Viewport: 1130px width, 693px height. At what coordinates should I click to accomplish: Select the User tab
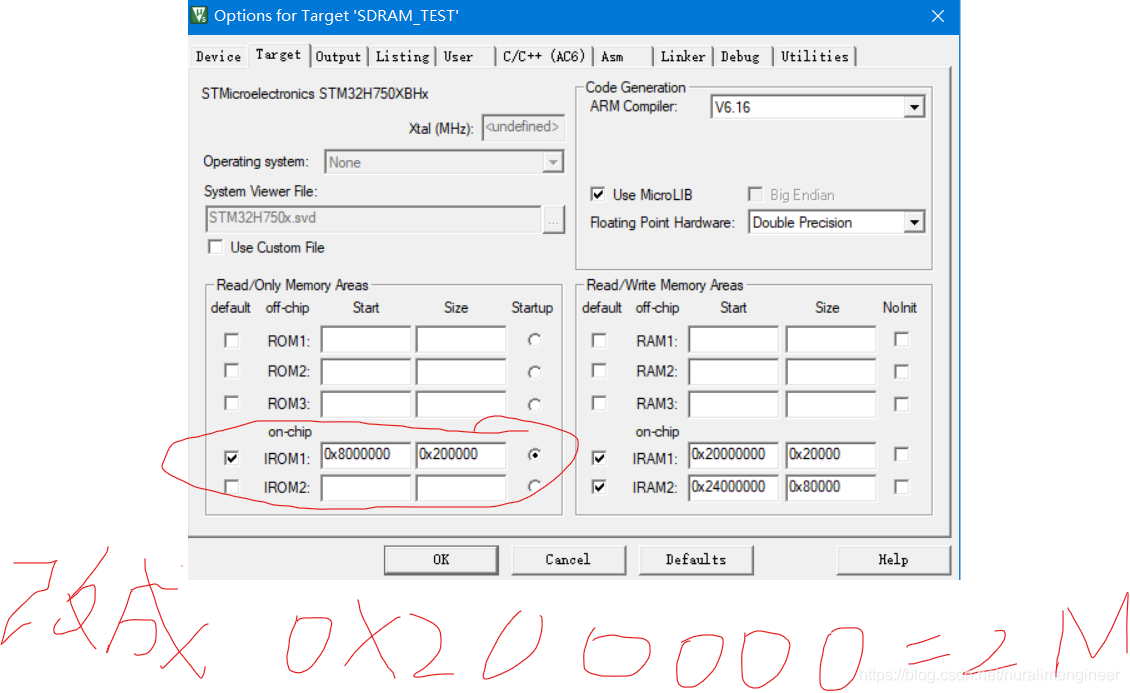tap(458, 56)
